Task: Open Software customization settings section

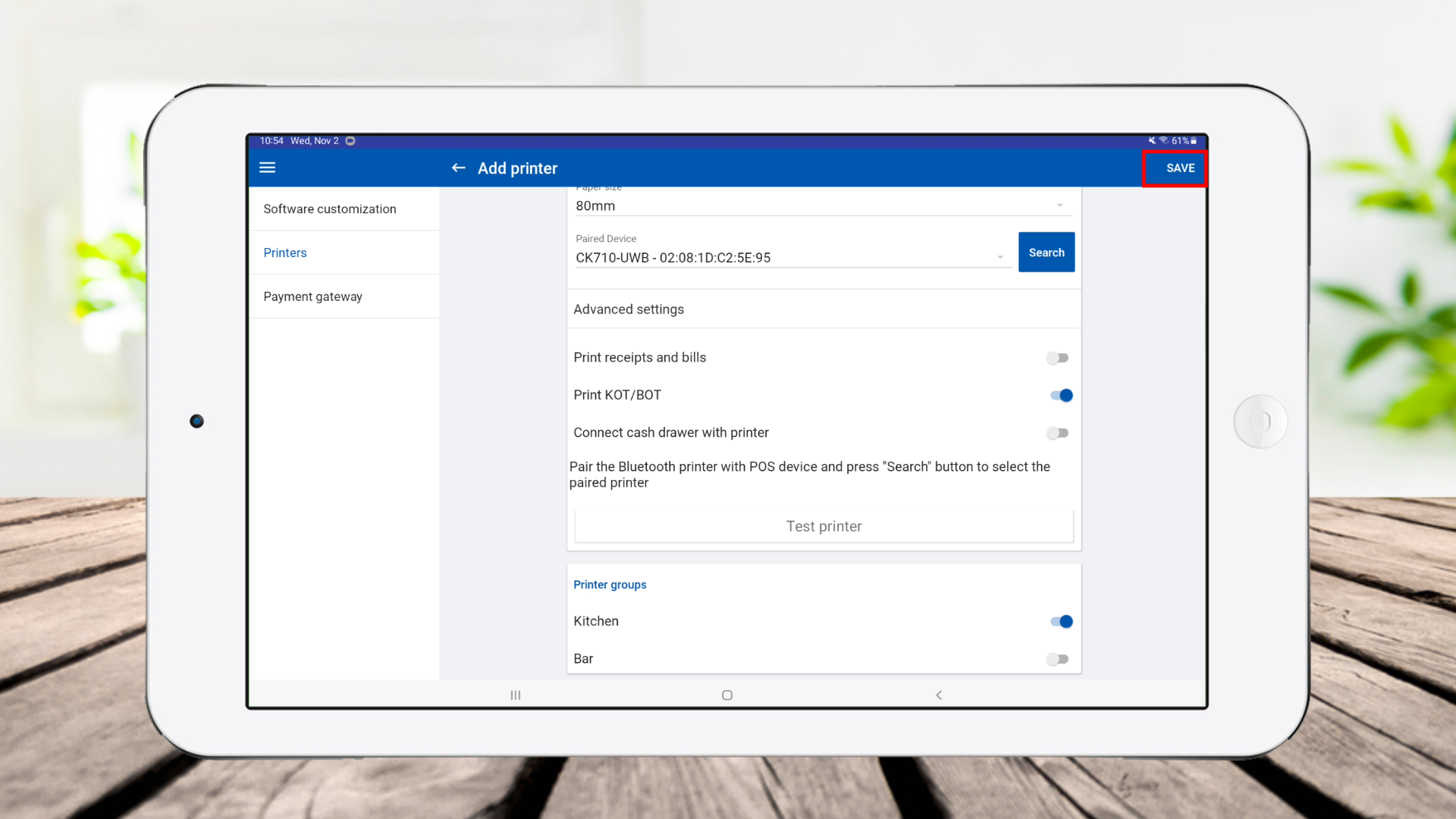Action: (330, 209)
